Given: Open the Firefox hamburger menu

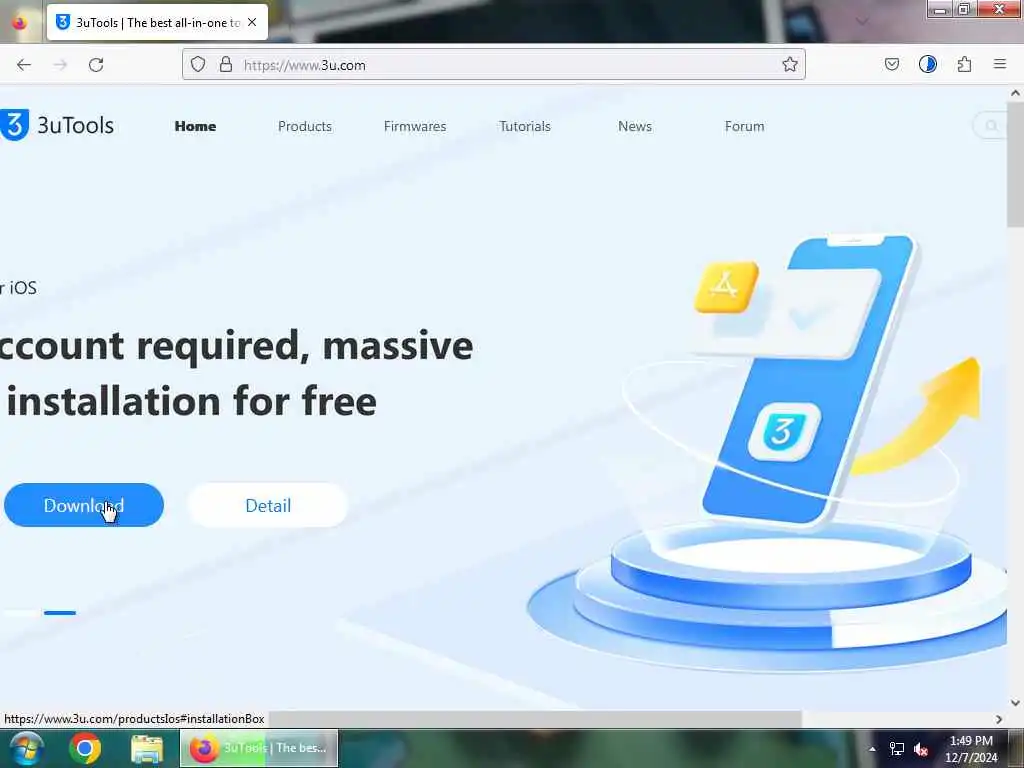Looking at the screenshot, I should [1000, 64].
